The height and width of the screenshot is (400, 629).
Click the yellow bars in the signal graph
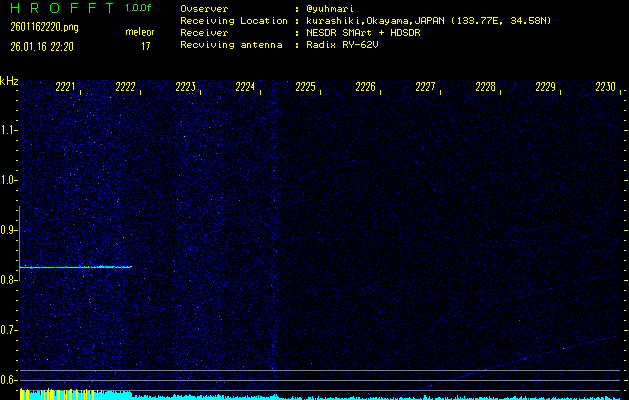point(60,394)
